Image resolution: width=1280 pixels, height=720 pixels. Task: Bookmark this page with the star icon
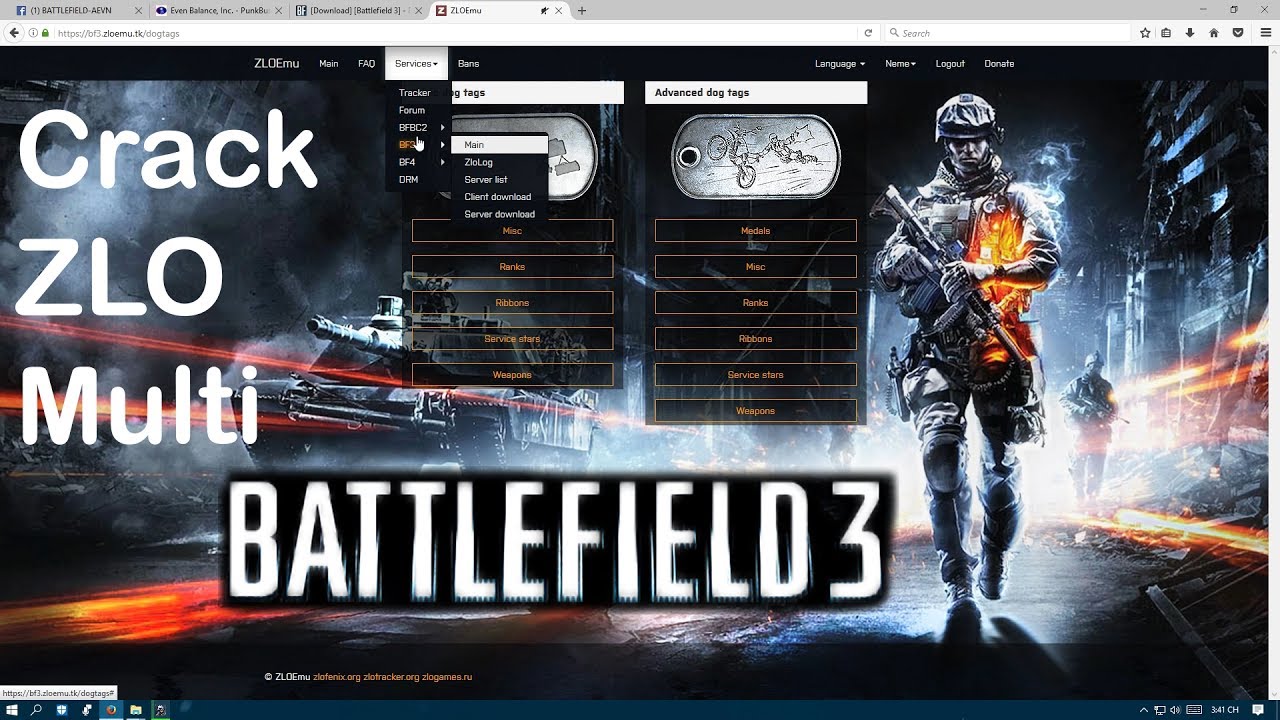click(1145, 33)
